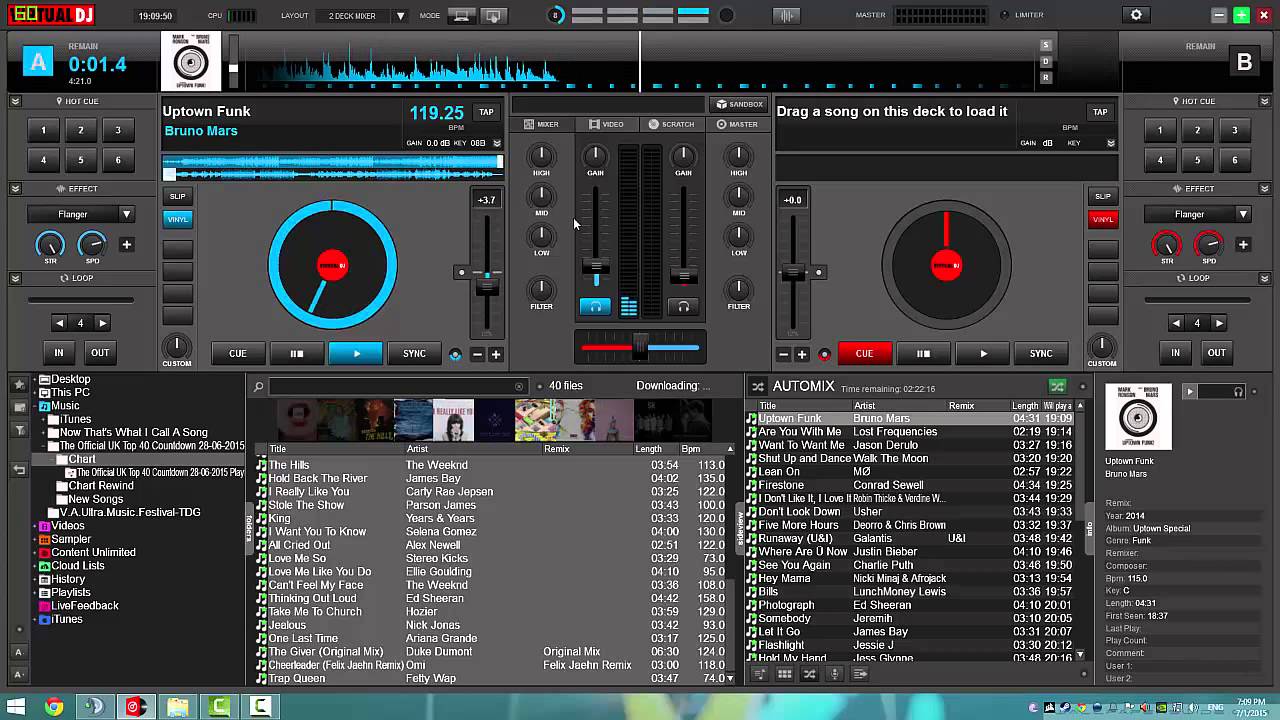The width and height of the screenshot is (1280, 720).
Task: Click the SANDBOX icon above the mixer
Action: pos(739,104)
